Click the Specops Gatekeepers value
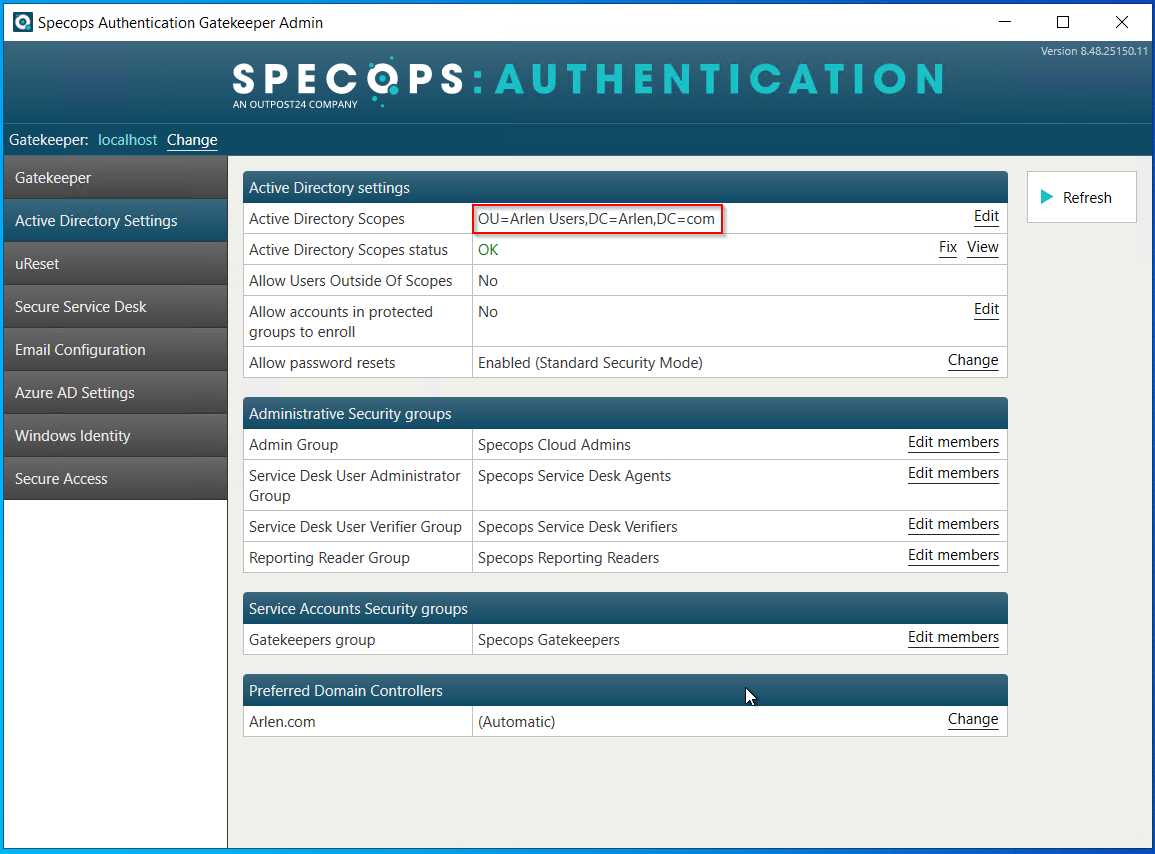This screenshot has height=854, width=1155. tap(549, 640)
